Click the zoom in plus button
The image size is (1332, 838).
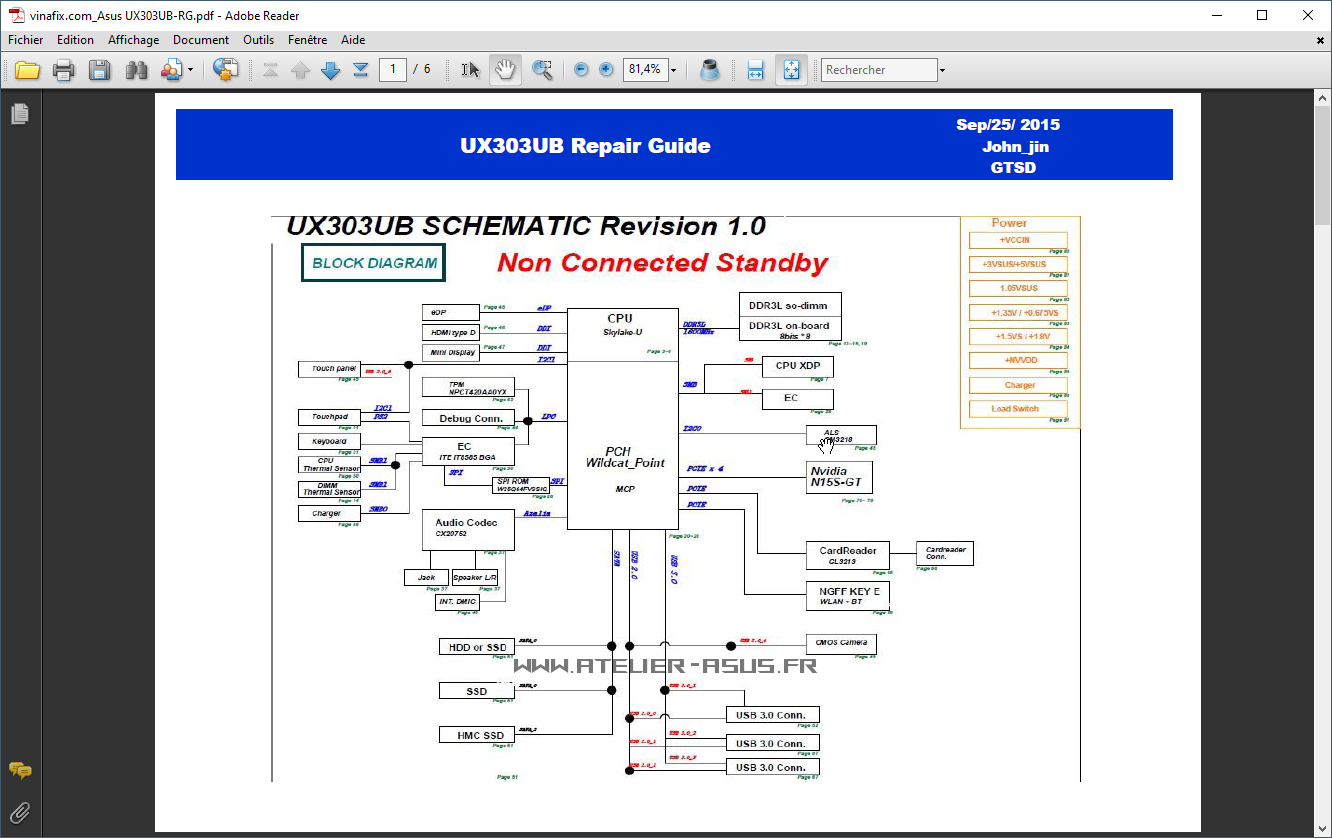(x=606, y=70)
